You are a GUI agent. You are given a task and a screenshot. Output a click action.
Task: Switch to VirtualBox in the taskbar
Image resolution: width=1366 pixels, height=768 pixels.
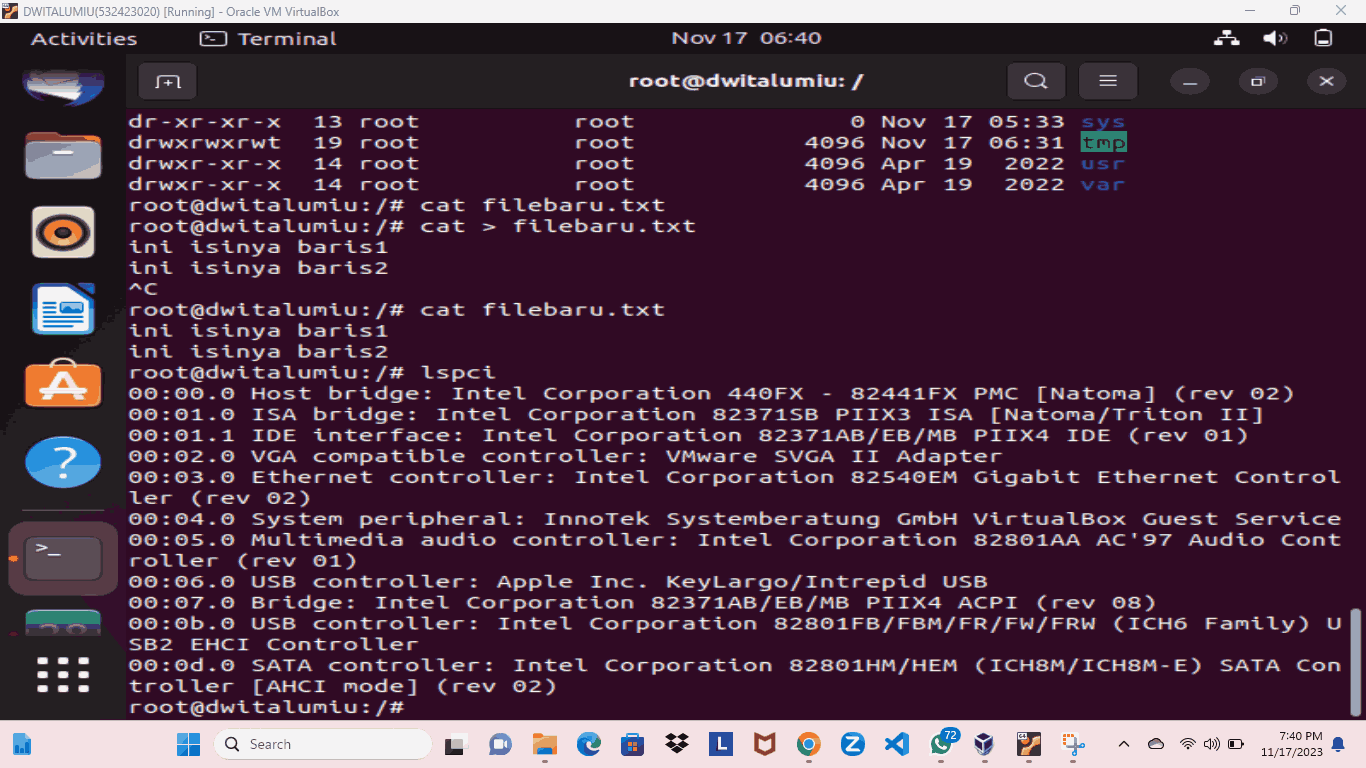[x=985, y=744]
